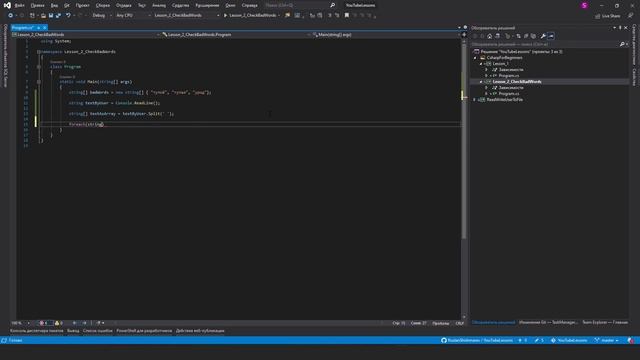Click unpushed commits arrow in status bar
This screenshot has width=640, height=360.
[523, 340]
